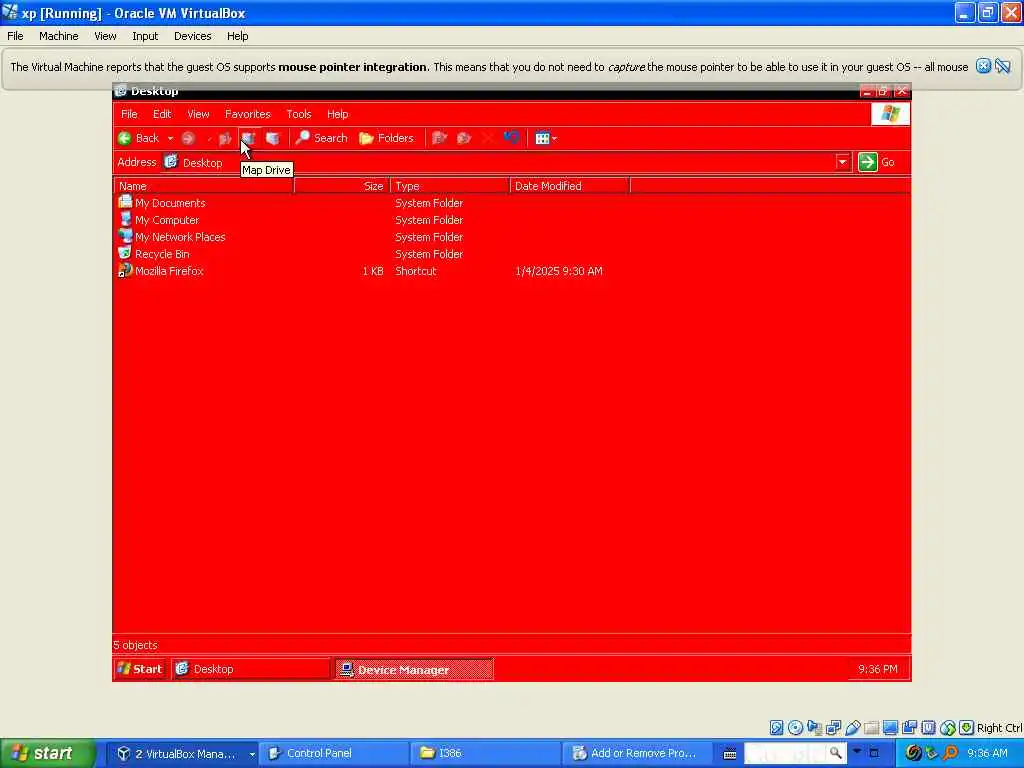
Task: Sort by the Date Modified column header
Action: (x=570, y=186)
